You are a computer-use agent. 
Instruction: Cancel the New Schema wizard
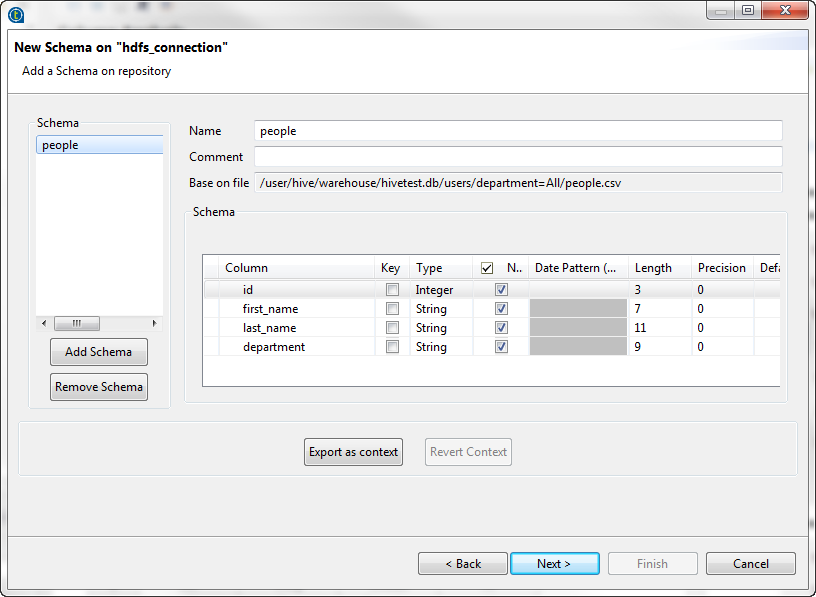coord(750,564)
